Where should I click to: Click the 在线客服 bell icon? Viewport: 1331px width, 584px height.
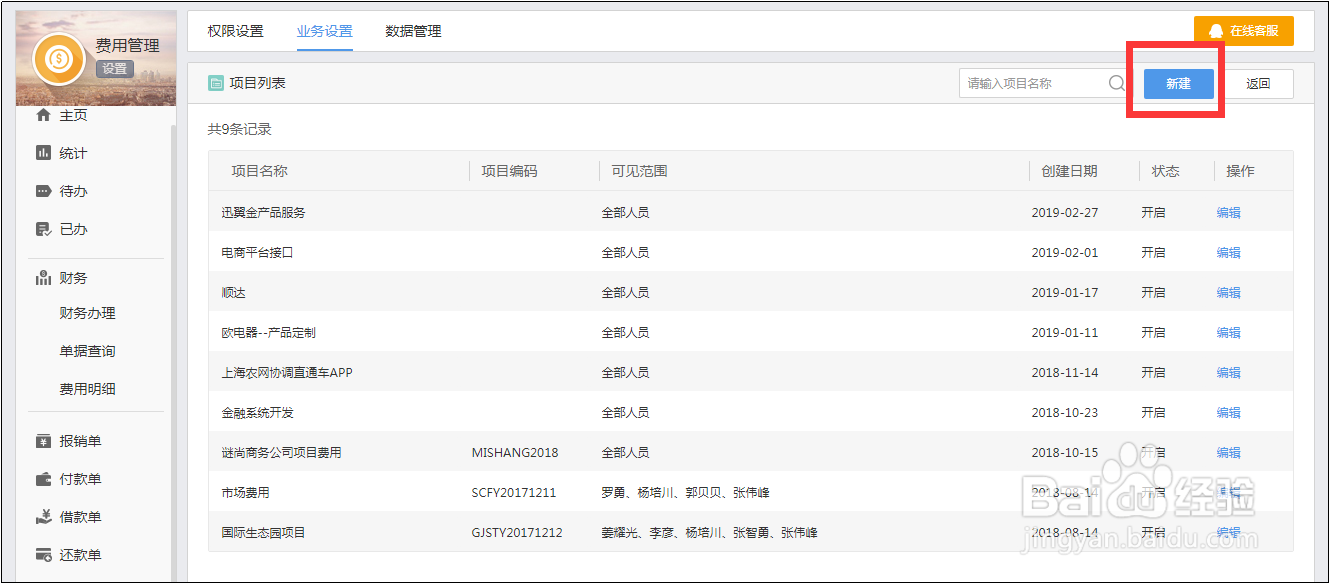pos(1215,31)
